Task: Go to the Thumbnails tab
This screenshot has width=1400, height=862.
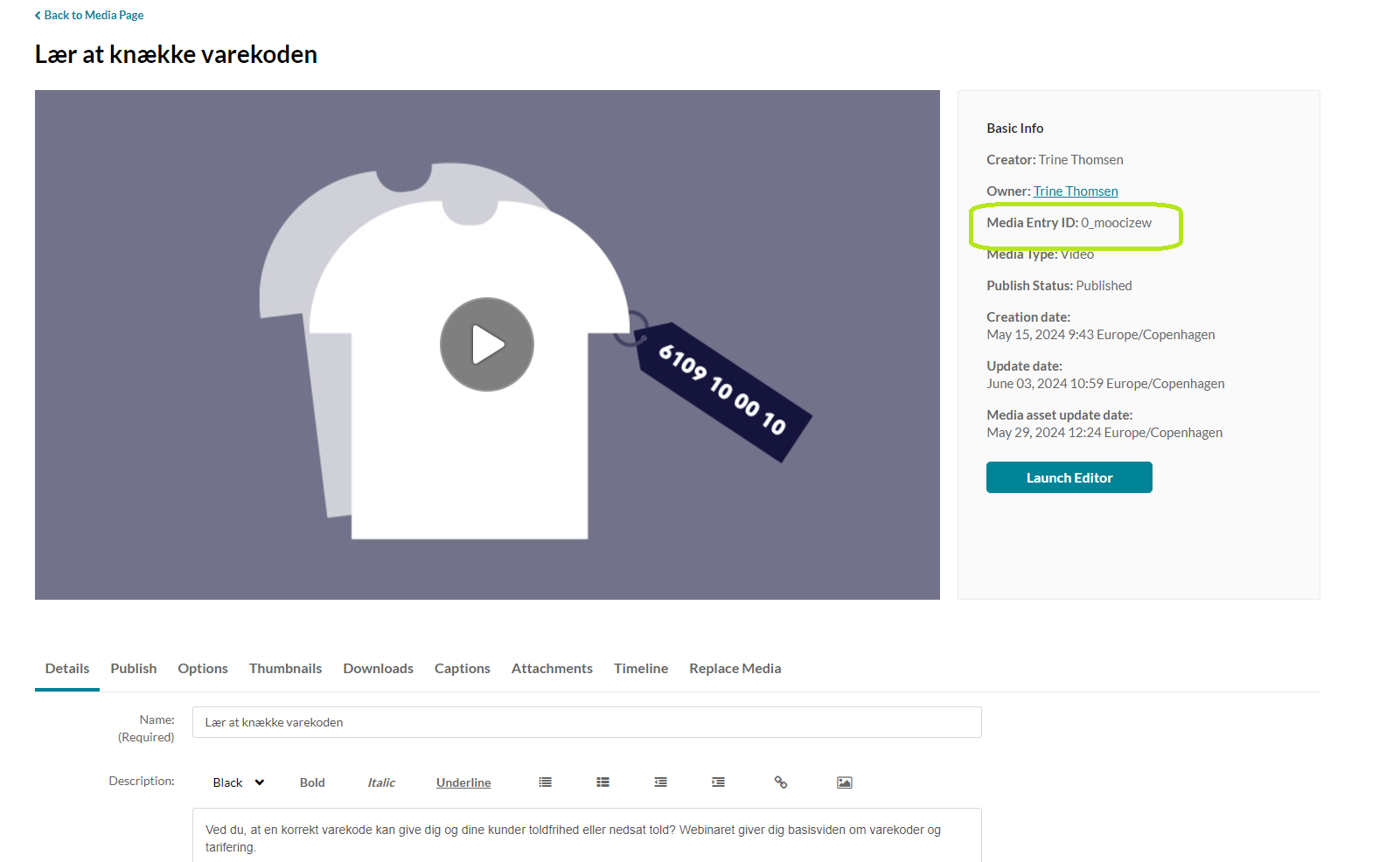Action: coord(285,669)
